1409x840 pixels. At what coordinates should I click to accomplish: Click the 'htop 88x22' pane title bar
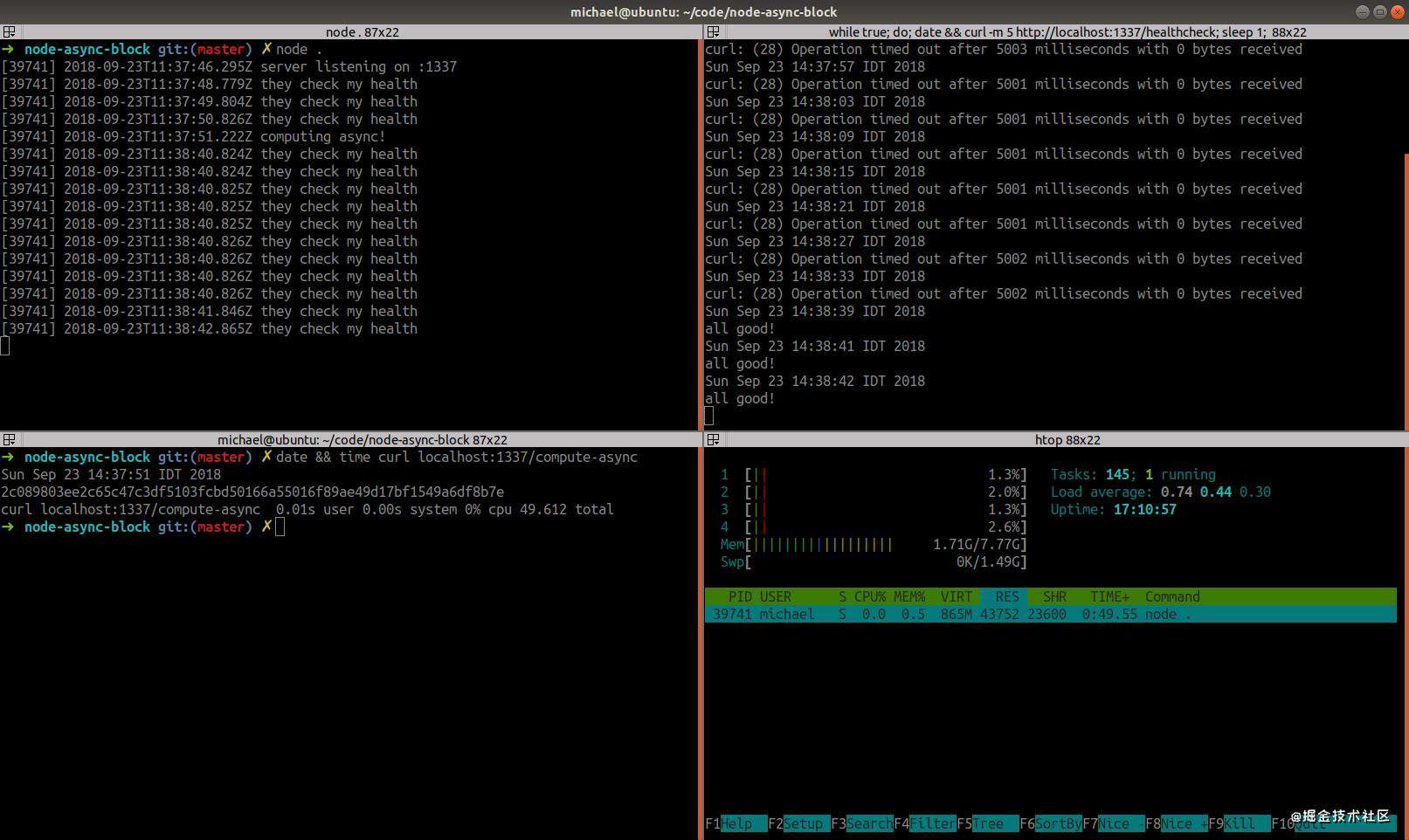click(1067, 439)
